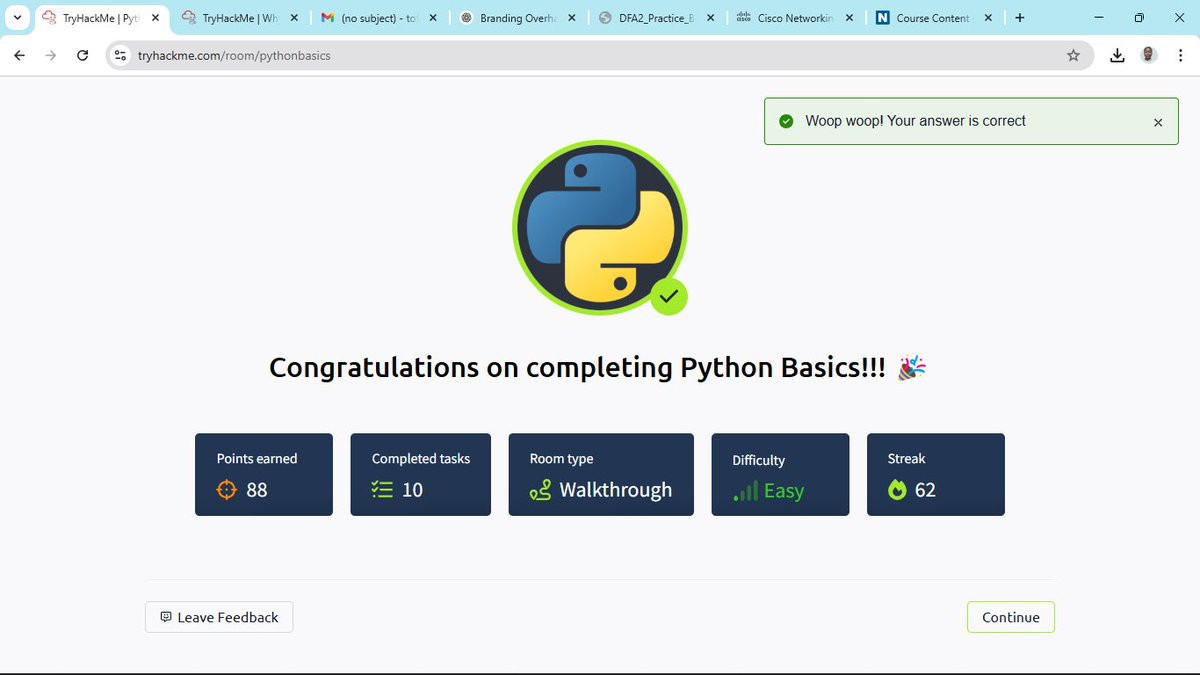Image resolution: width=1200 pixels, height=675 pixels.
Task: Click the Completed tasks checklist icon
Action: click(x=382, y=490)
